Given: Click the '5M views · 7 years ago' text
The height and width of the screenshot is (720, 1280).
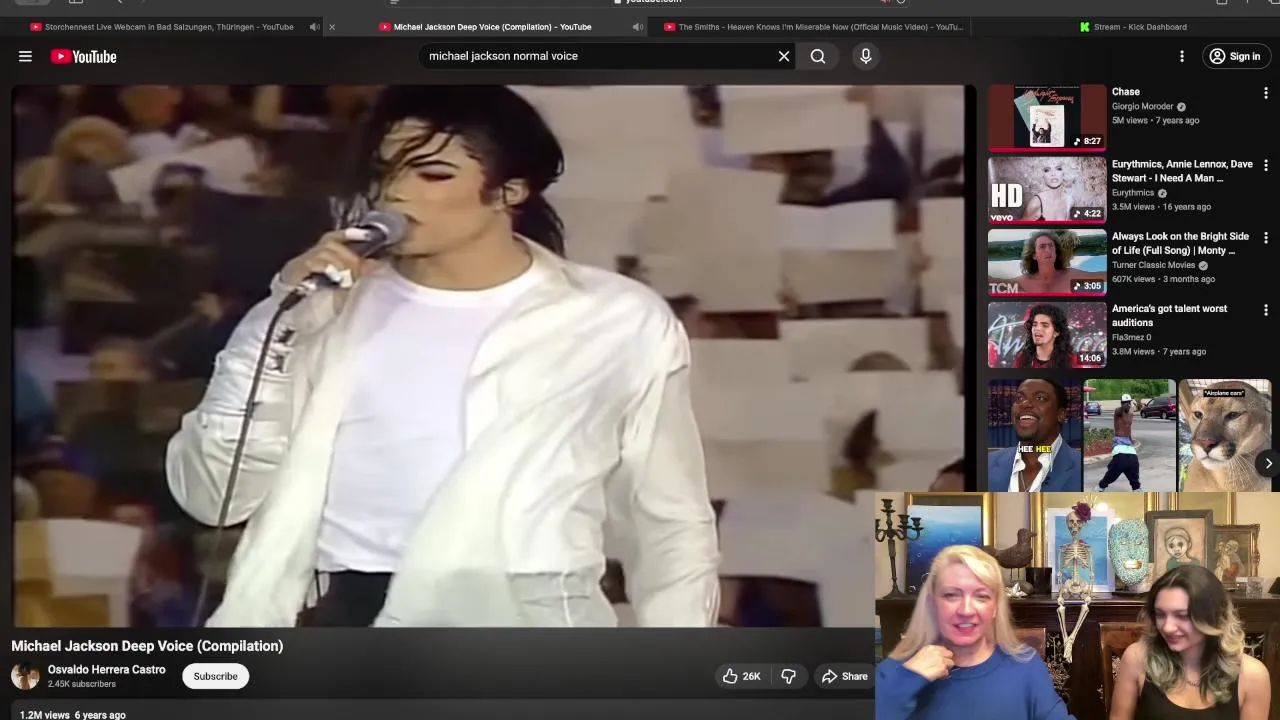Looking at the screenshot, I should pos(1155,120).
